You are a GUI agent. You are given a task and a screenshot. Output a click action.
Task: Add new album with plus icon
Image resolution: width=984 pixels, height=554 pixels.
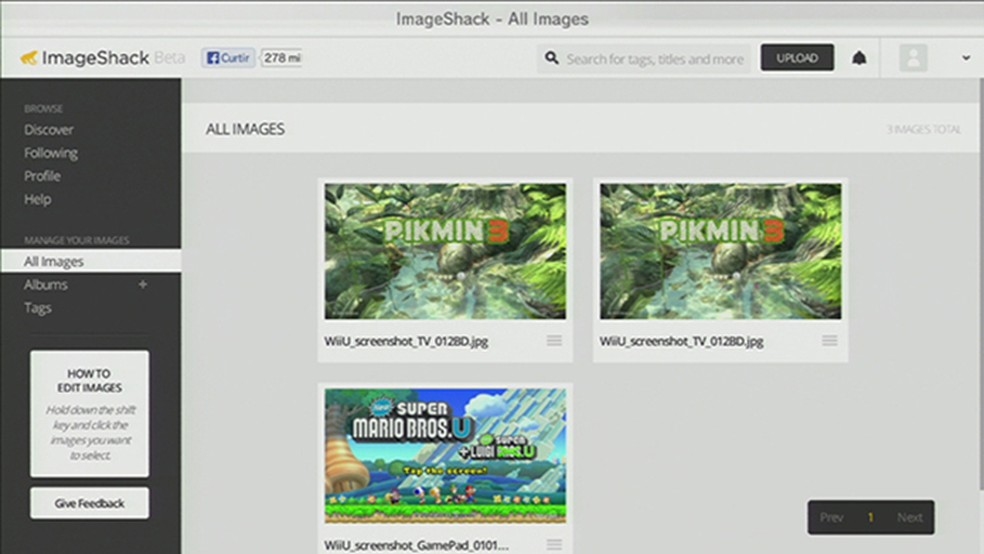coord(142,285)
